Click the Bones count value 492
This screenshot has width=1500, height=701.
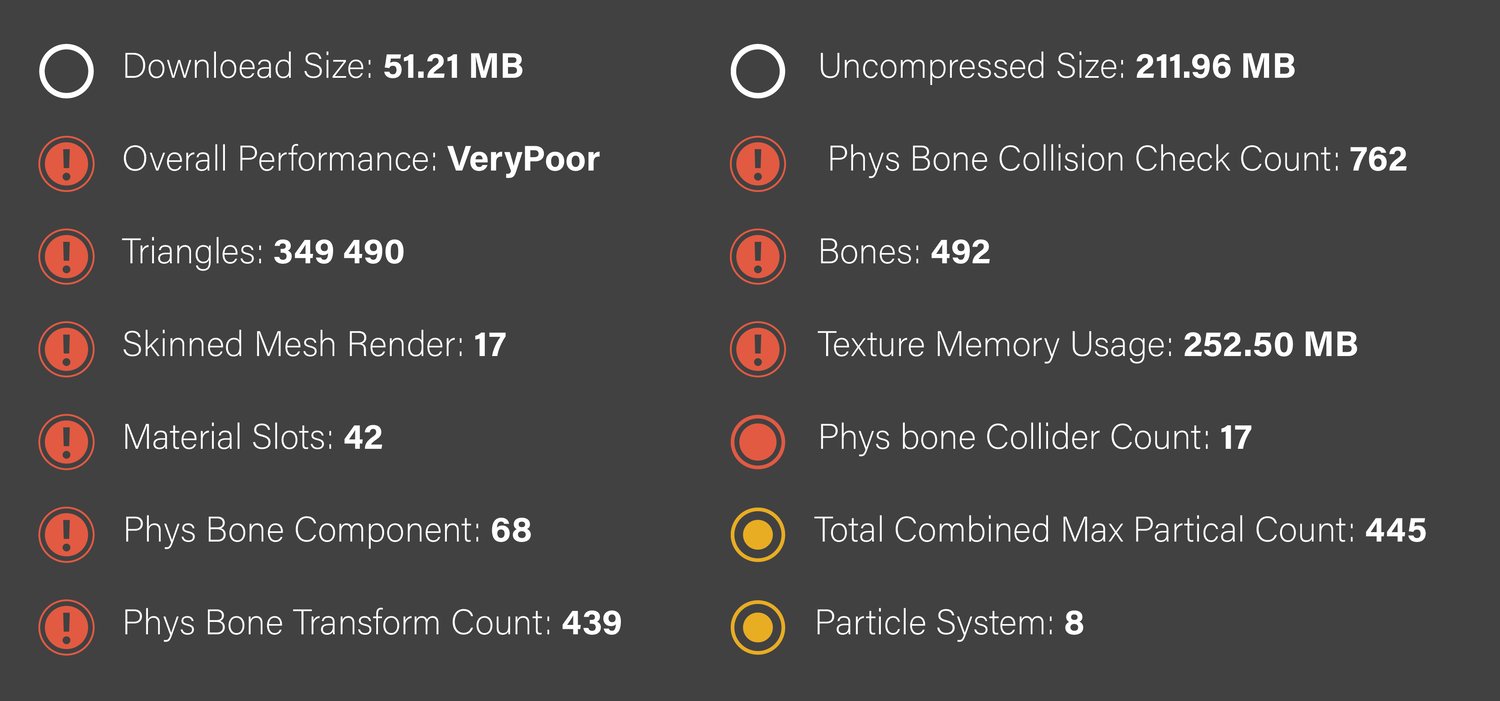pyautogui.click(x=960, y=252)
